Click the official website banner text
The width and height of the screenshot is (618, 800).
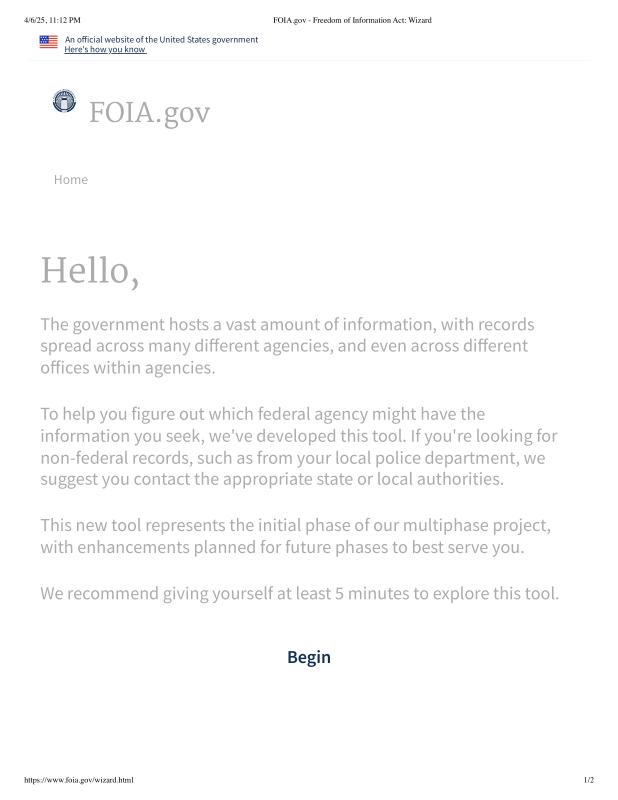click(161, 39)
